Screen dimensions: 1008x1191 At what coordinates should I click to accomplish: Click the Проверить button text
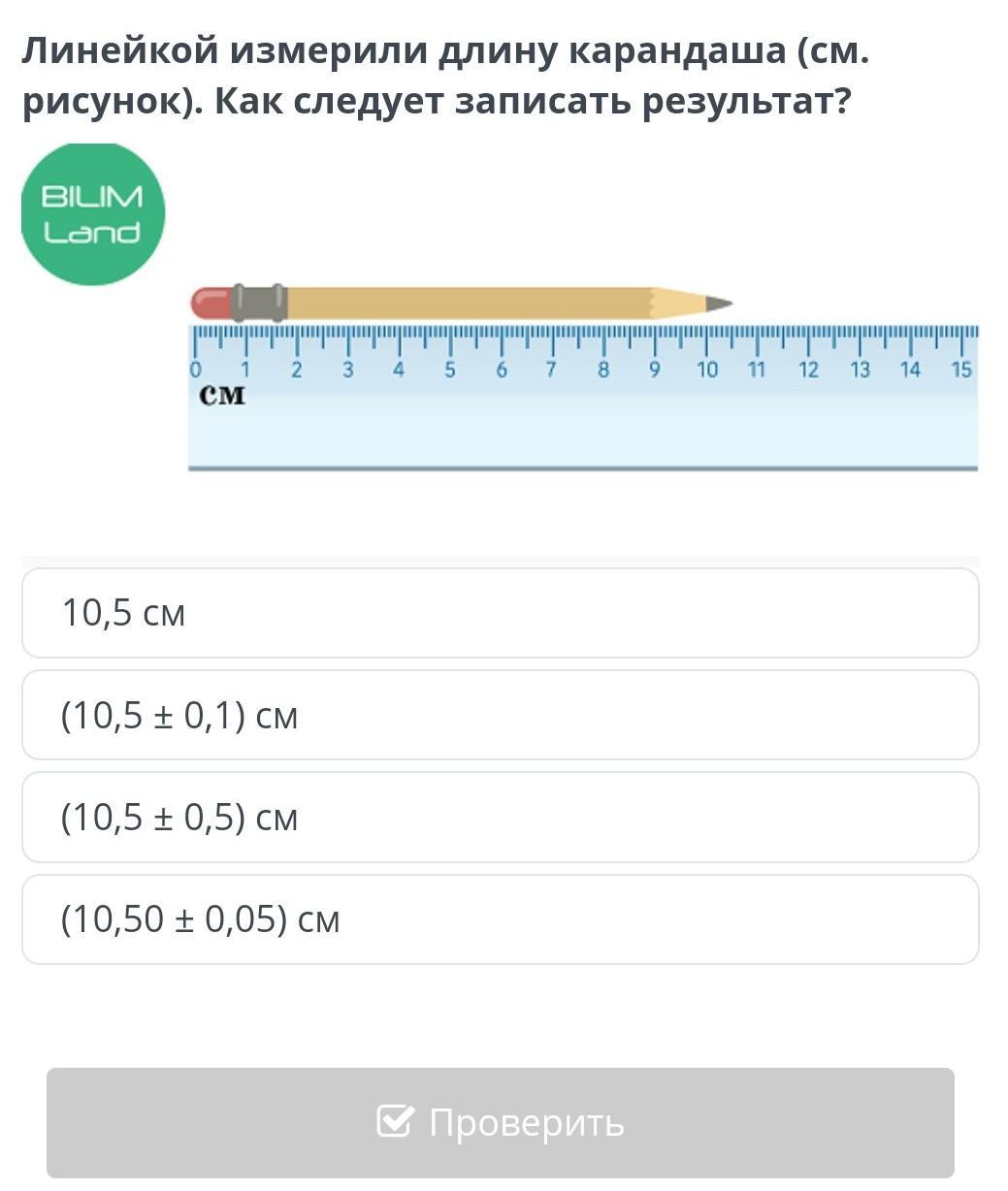(527, 1122)
